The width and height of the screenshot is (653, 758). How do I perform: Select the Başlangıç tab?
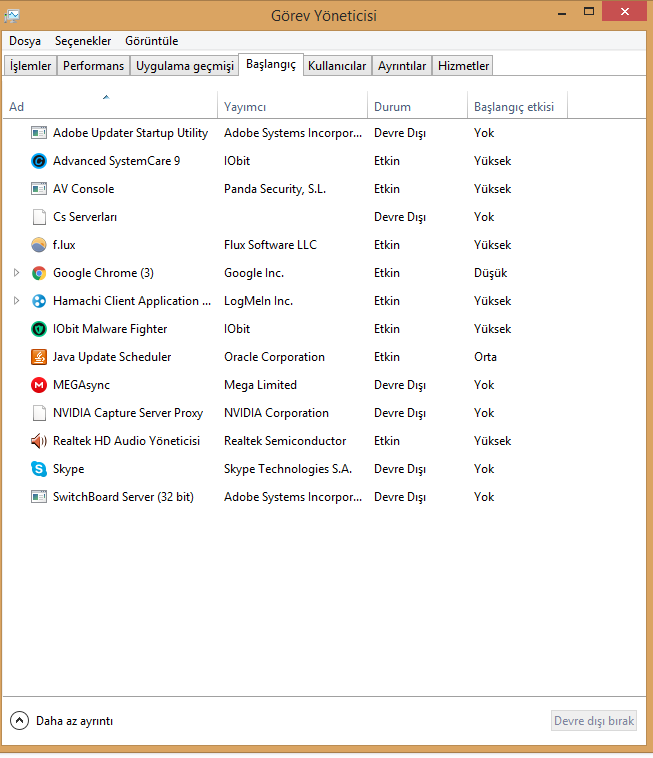pos(271,64)
